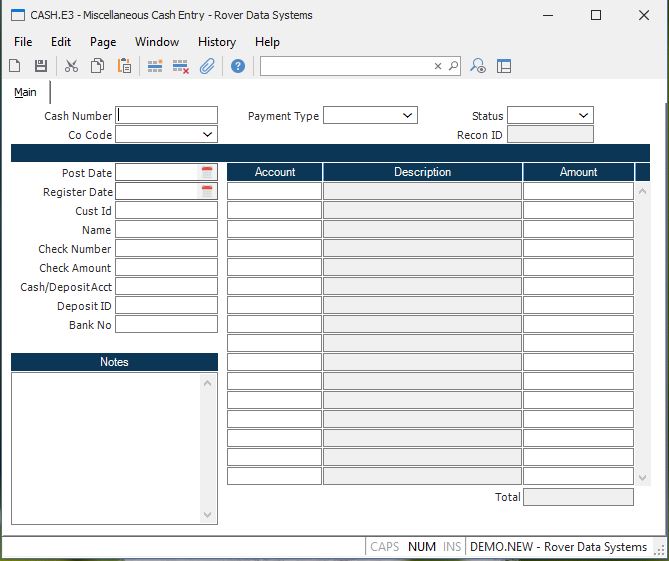Click the Check Amount input field

pos(166,268)
